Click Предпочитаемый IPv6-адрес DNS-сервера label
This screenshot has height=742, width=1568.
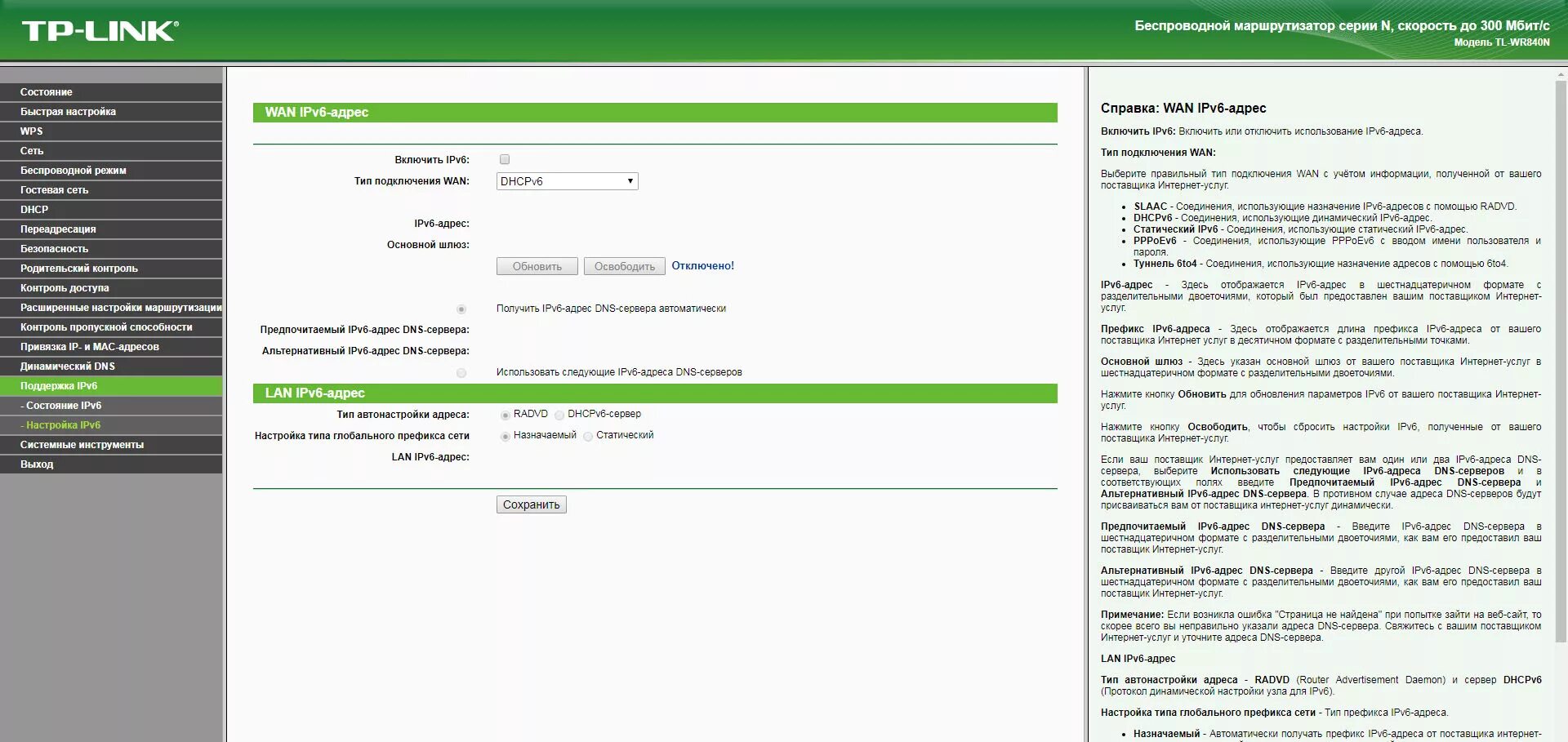[x=364, y=330]
